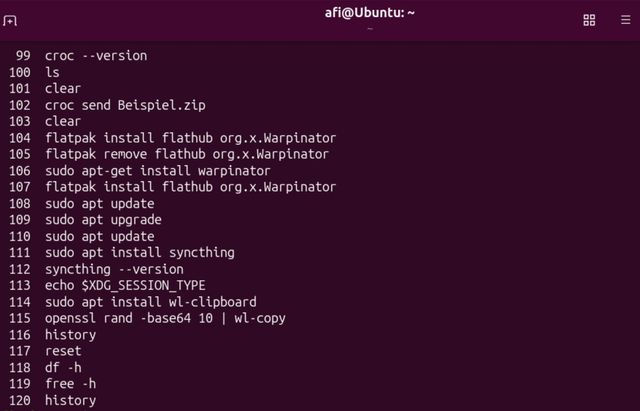640x411 pixels.
Task: Select the croc send Beispiel.zip command
Action: click(125, 105)
